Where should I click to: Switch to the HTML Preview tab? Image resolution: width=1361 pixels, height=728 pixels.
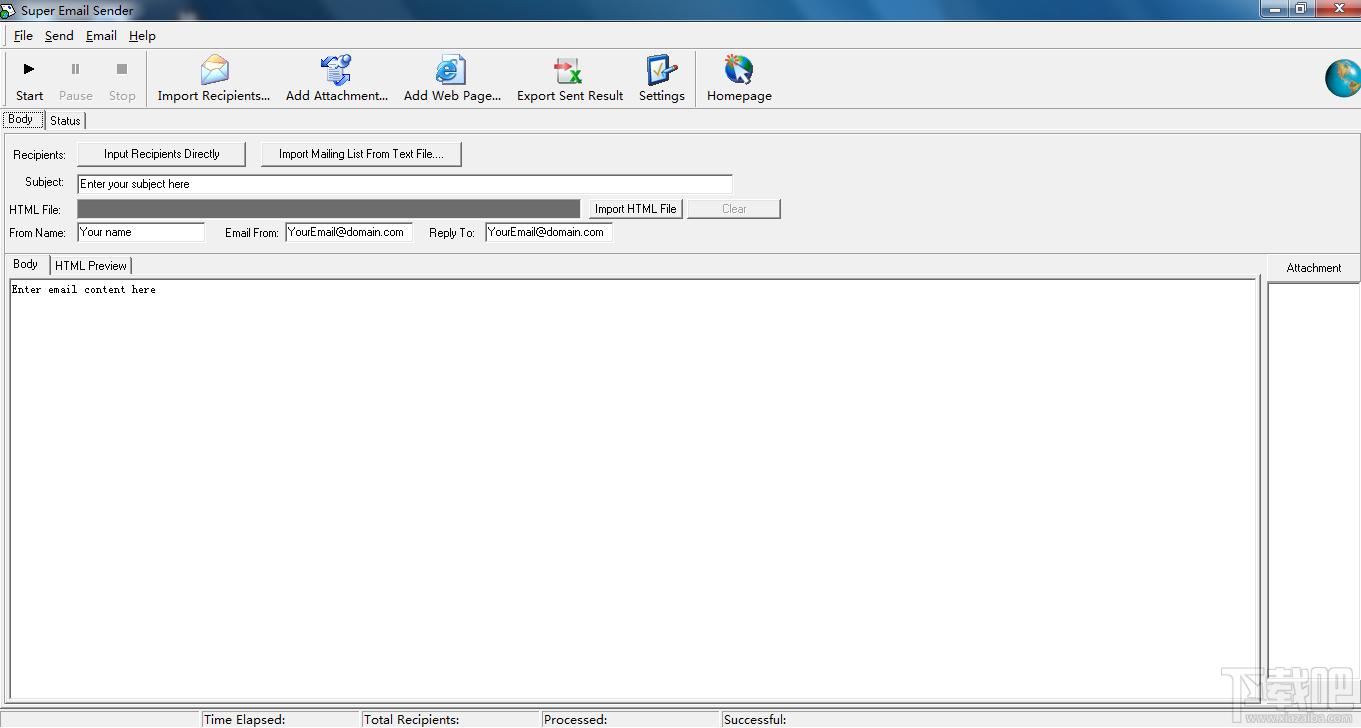coord(91,266)
